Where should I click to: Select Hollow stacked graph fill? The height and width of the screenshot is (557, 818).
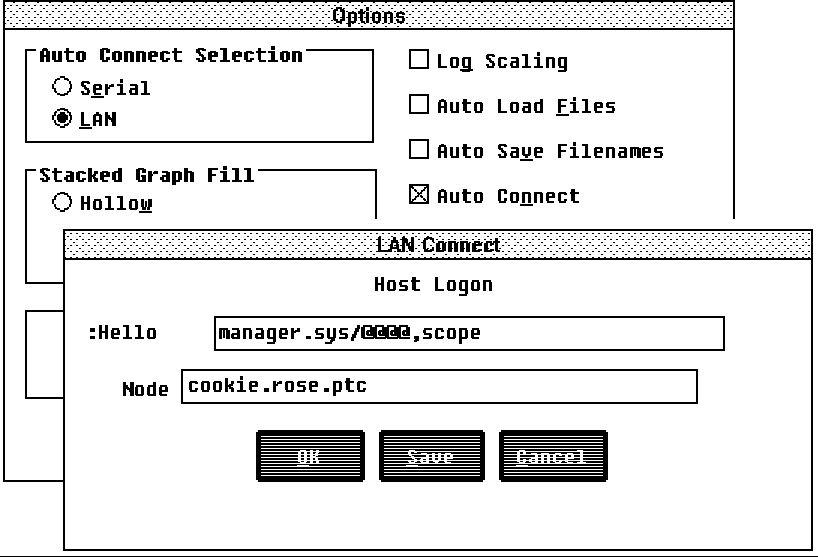pos(62,203)
